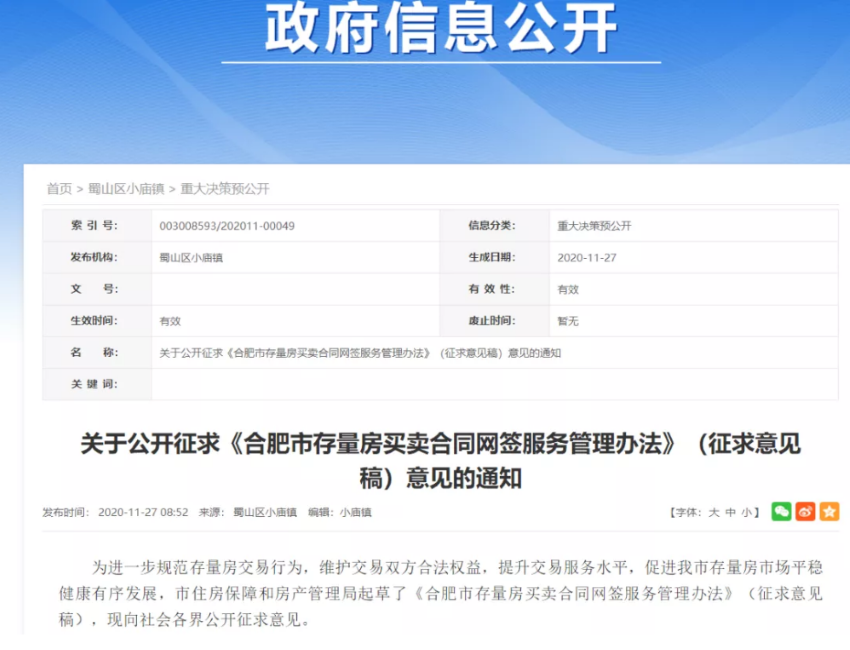
Task: Click the 生成日期 label cell
Action: (x=494, y=258)
